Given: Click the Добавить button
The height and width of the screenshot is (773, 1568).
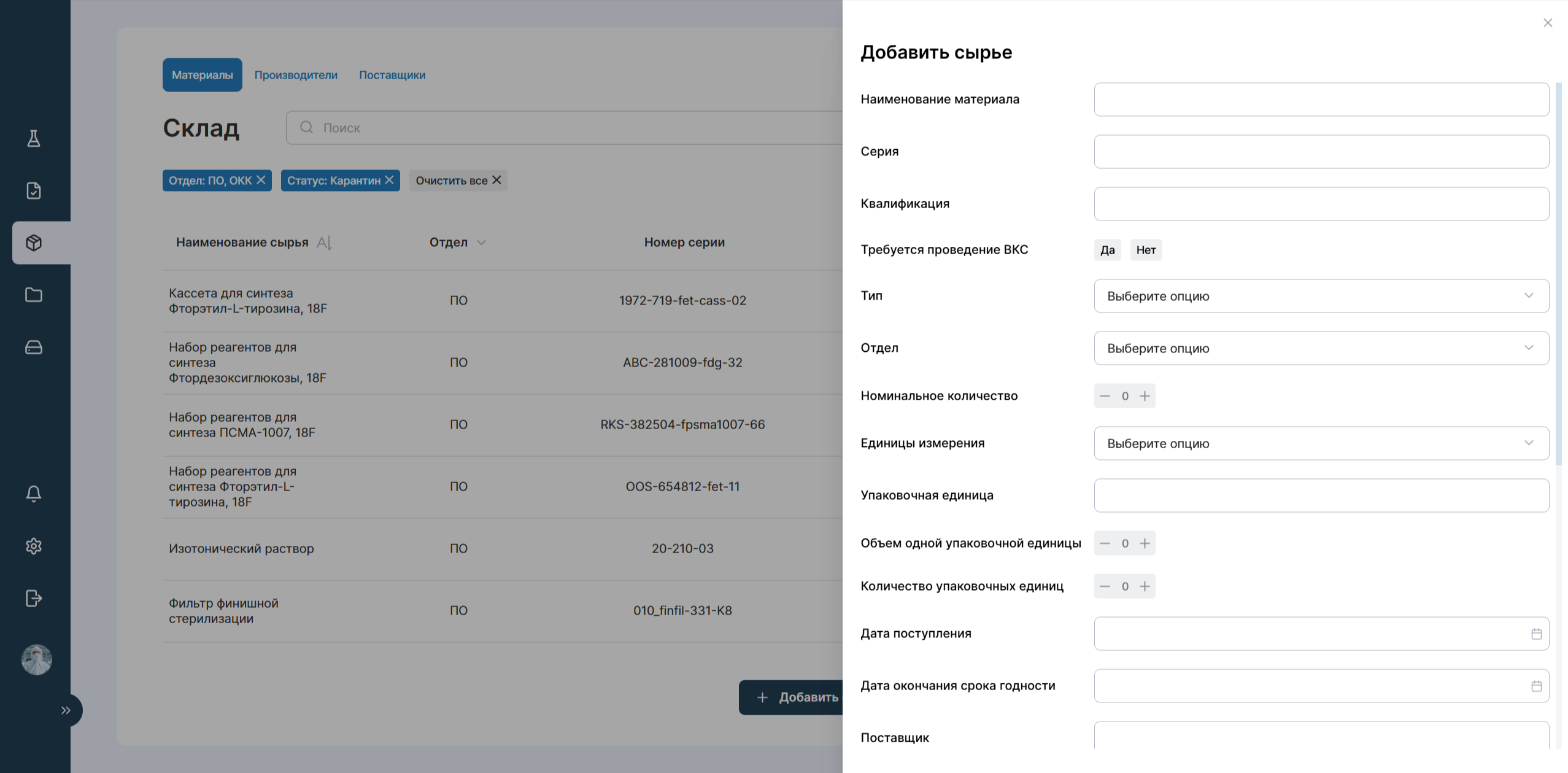Looking at the screenshot, I should click(791, 697).
